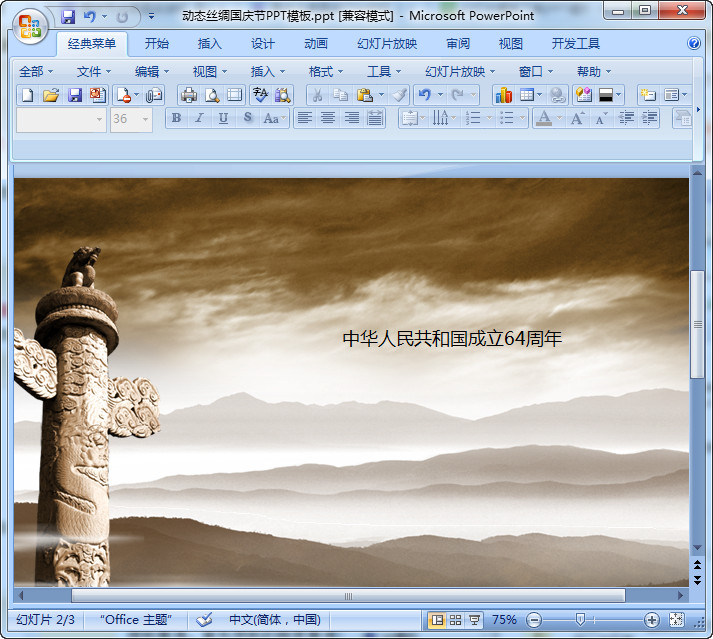The image size is (713, 639).
Task: Expand the font color dropdown arrow
Action: [x=558, y=119]
